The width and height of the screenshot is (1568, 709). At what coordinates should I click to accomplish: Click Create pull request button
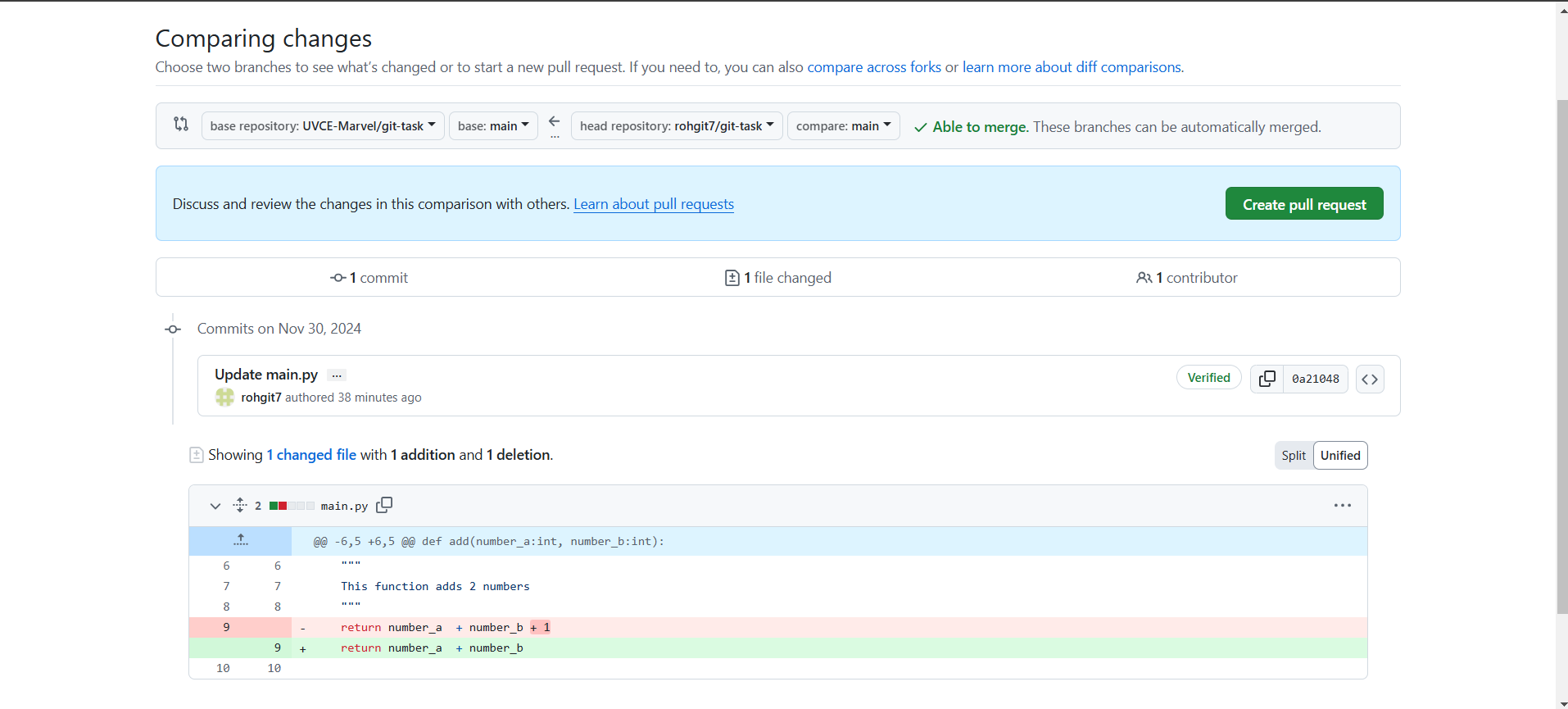[1304, 204]
